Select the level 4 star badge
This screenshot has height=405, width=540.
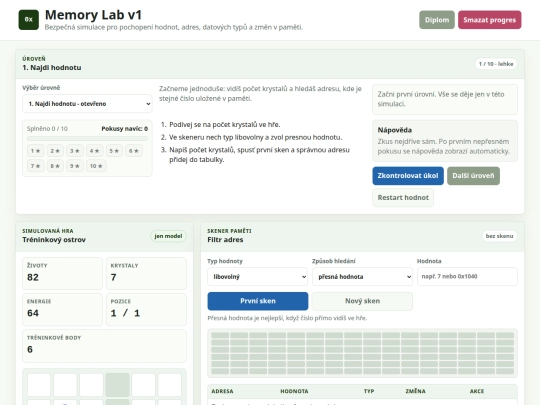pyautogui.click(x=94, y=151)
